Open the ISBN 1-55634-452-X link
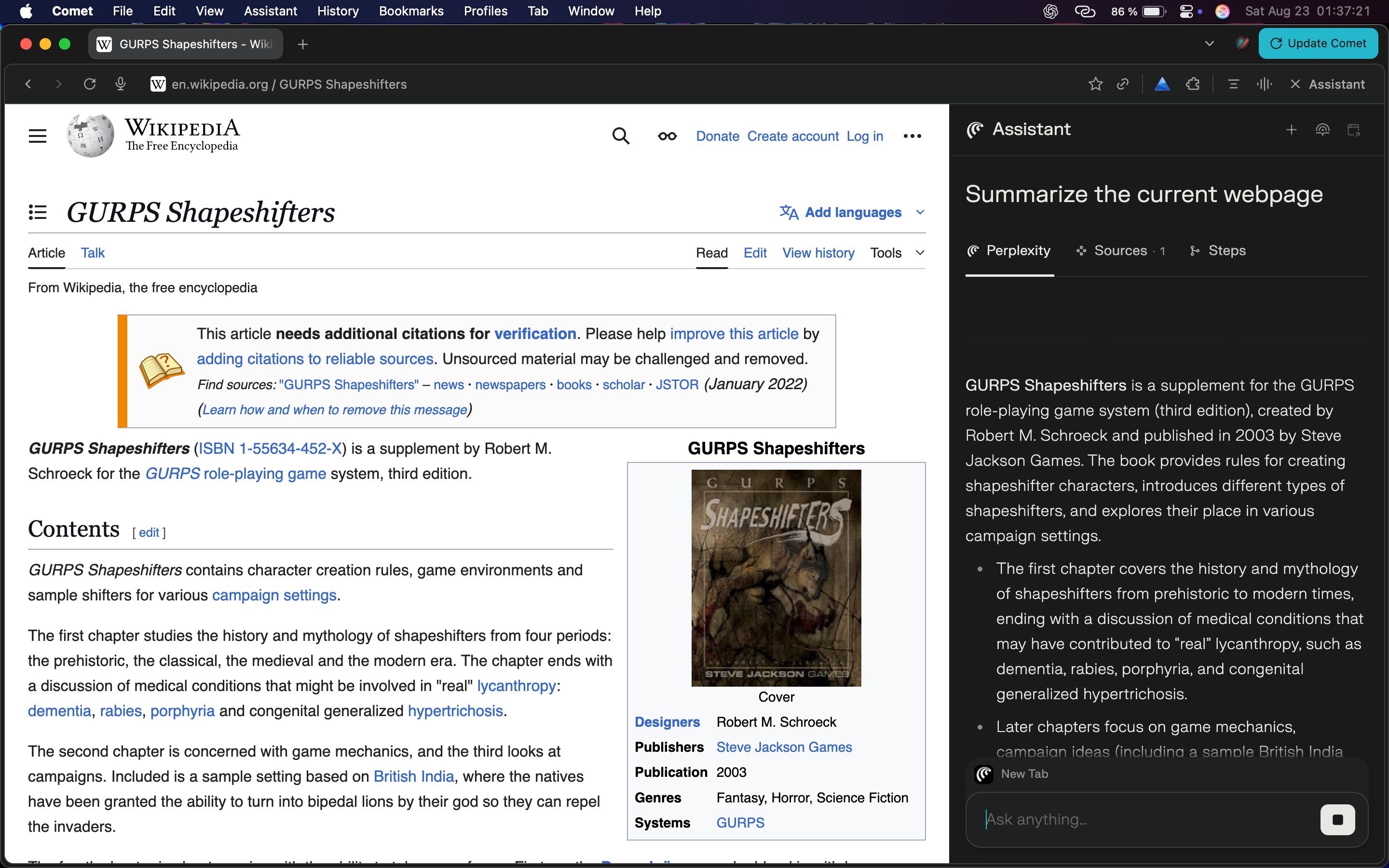1389x868 pixels. click(270, 448)
